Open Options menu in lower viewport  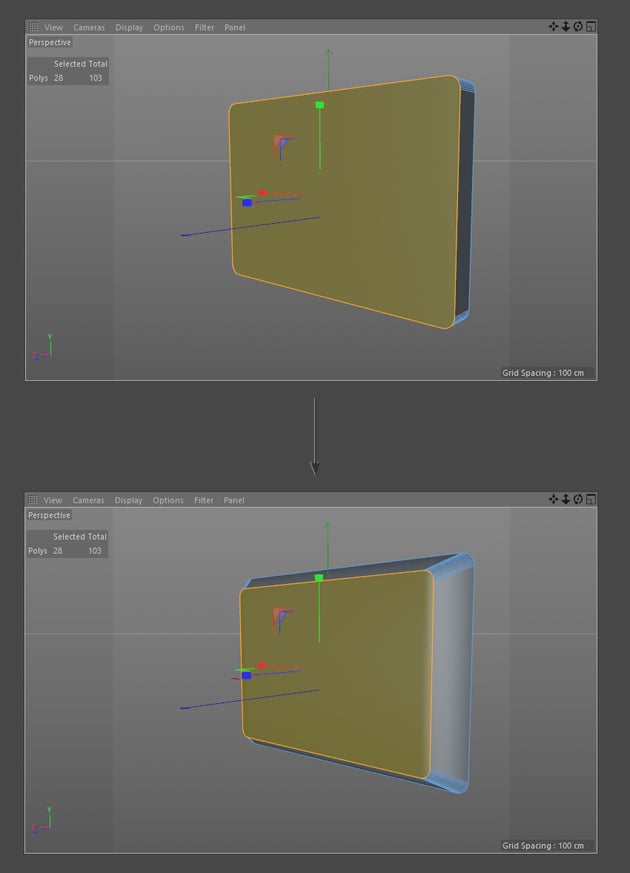[168, 500]
